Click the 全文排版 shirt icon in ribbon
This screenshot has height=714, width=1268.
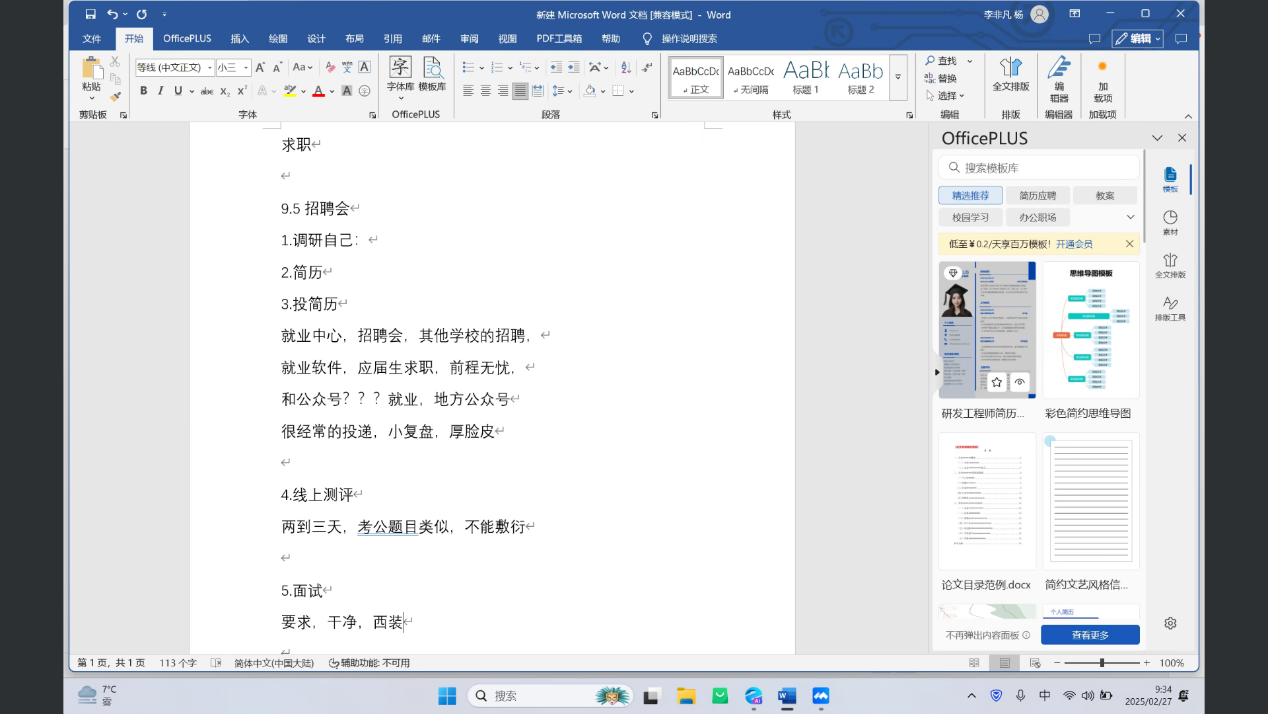[1010, 75]
